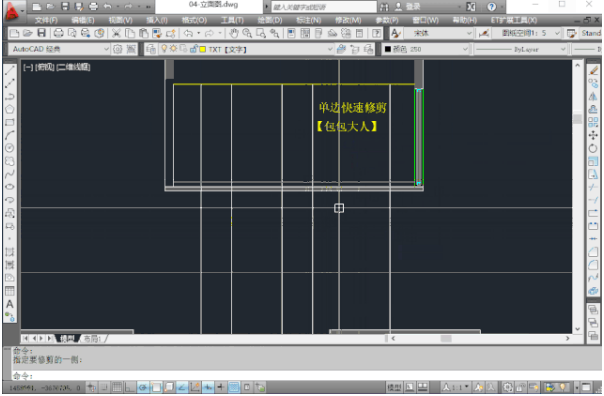604x396 pixels.
Task: Select the Arc draw tool
Action: 10,135
